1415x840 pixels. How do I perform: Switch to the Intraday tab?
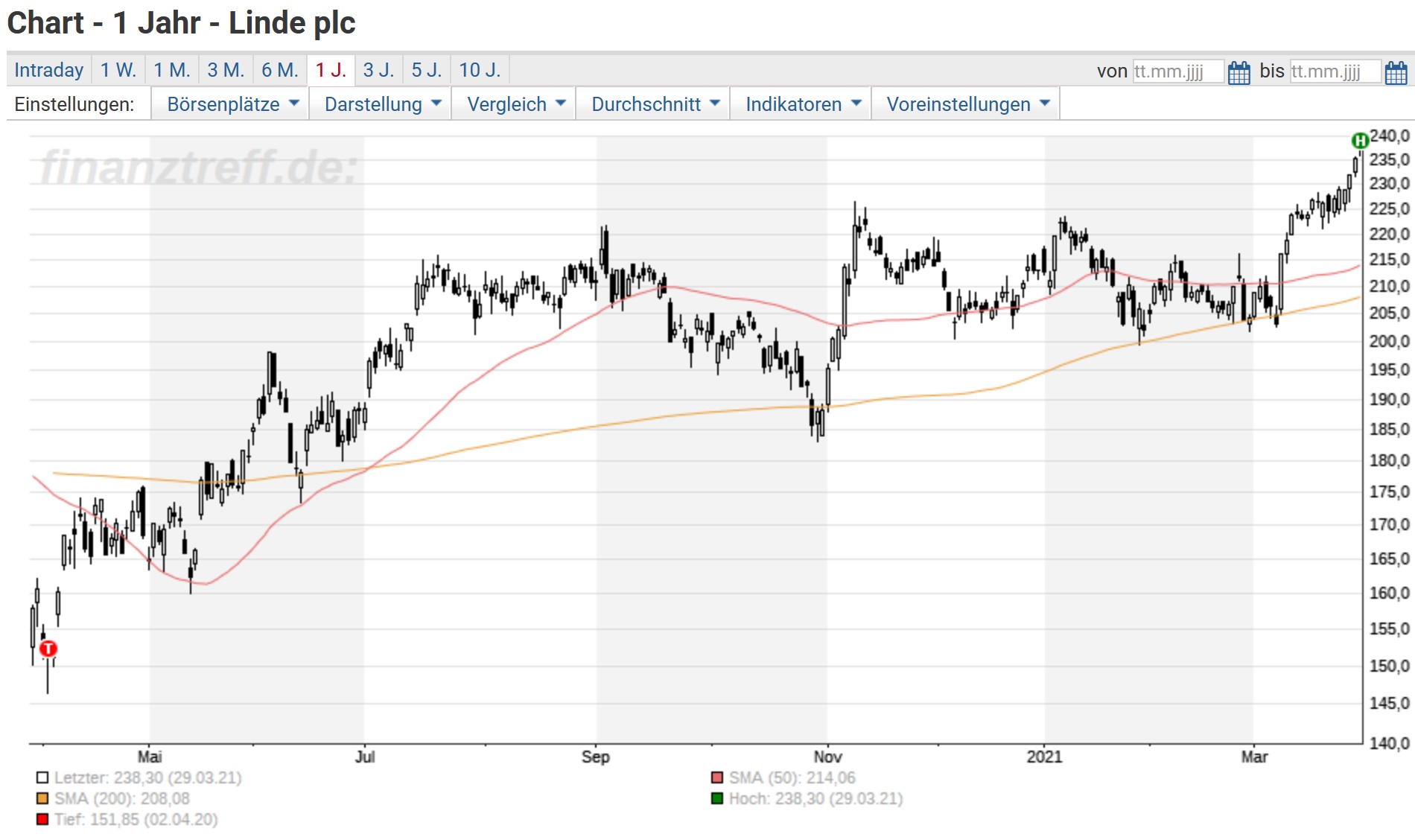point(49,70)
